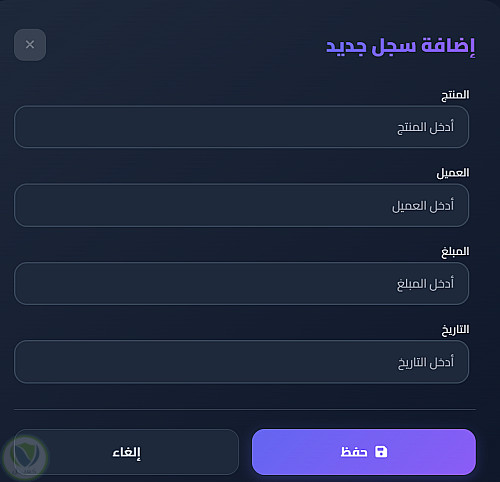Focus the العميل customer input field
This screenshot has width=500, height=482.
241,205
